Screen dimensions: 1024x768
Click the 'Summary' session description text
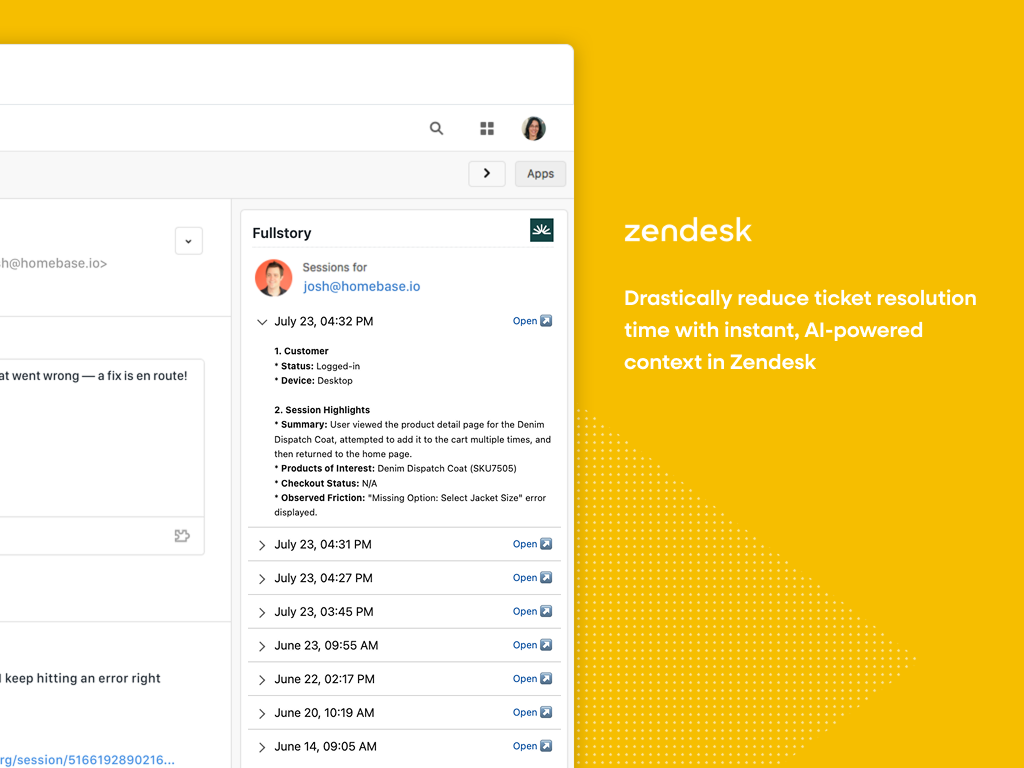413,439
